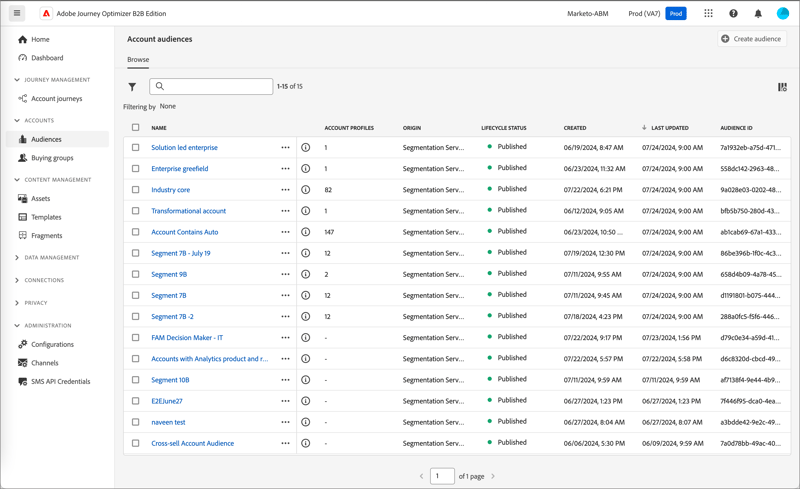This screenshot has height=489, width=800.
Task: Open the filter funnel icon
Action: tap(132, 87)
